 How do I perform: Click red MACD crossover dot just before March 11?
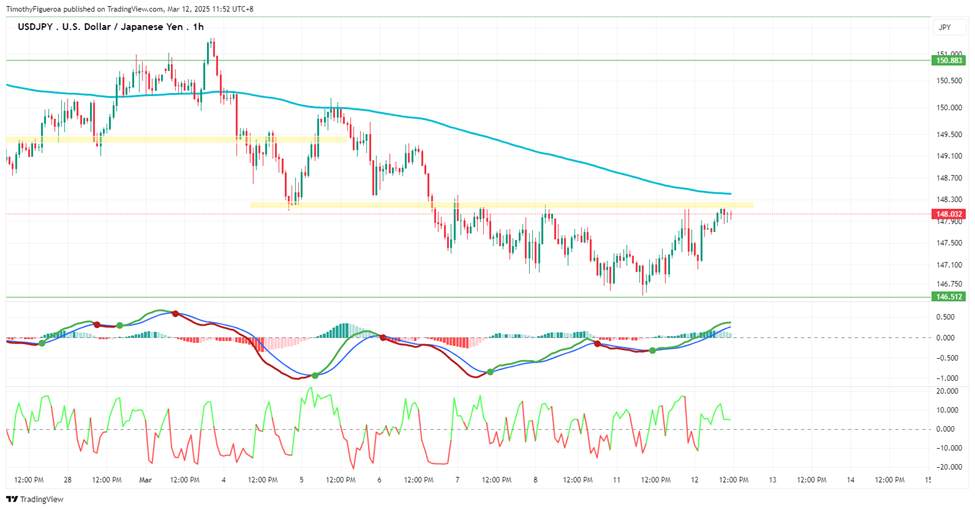point(598,343)
